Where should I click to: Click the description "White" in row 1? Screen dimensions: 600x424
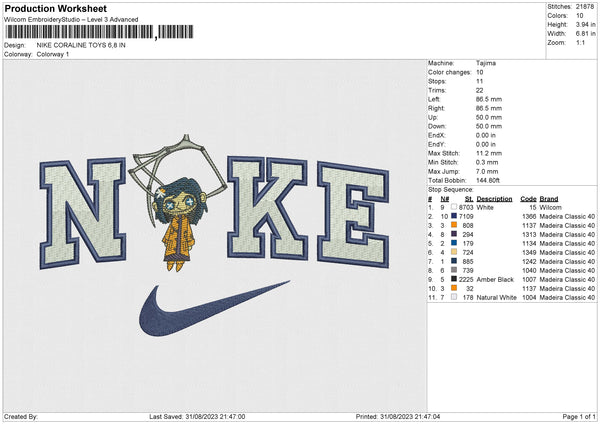tap(485, 207)
